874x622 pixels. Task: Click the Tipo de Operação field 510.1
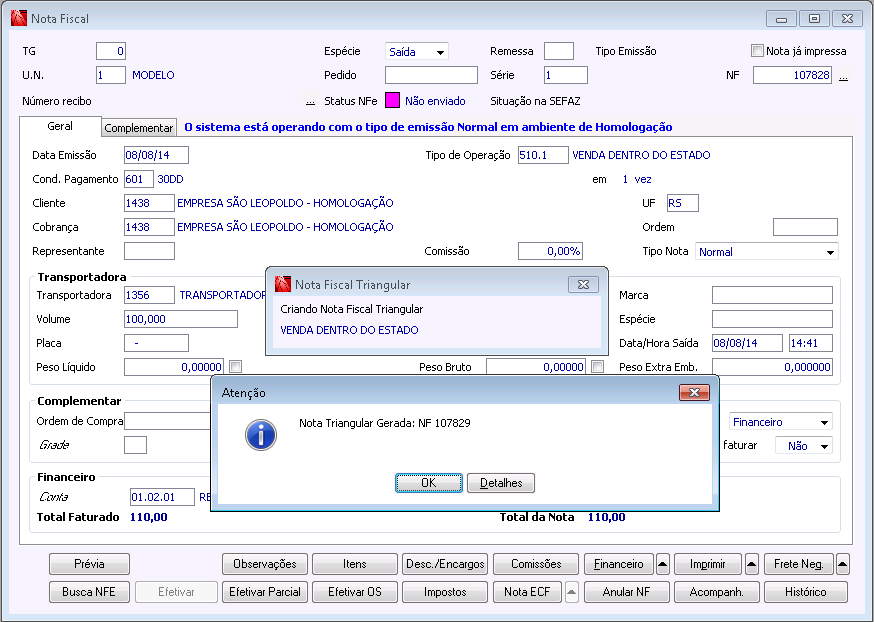543,155
